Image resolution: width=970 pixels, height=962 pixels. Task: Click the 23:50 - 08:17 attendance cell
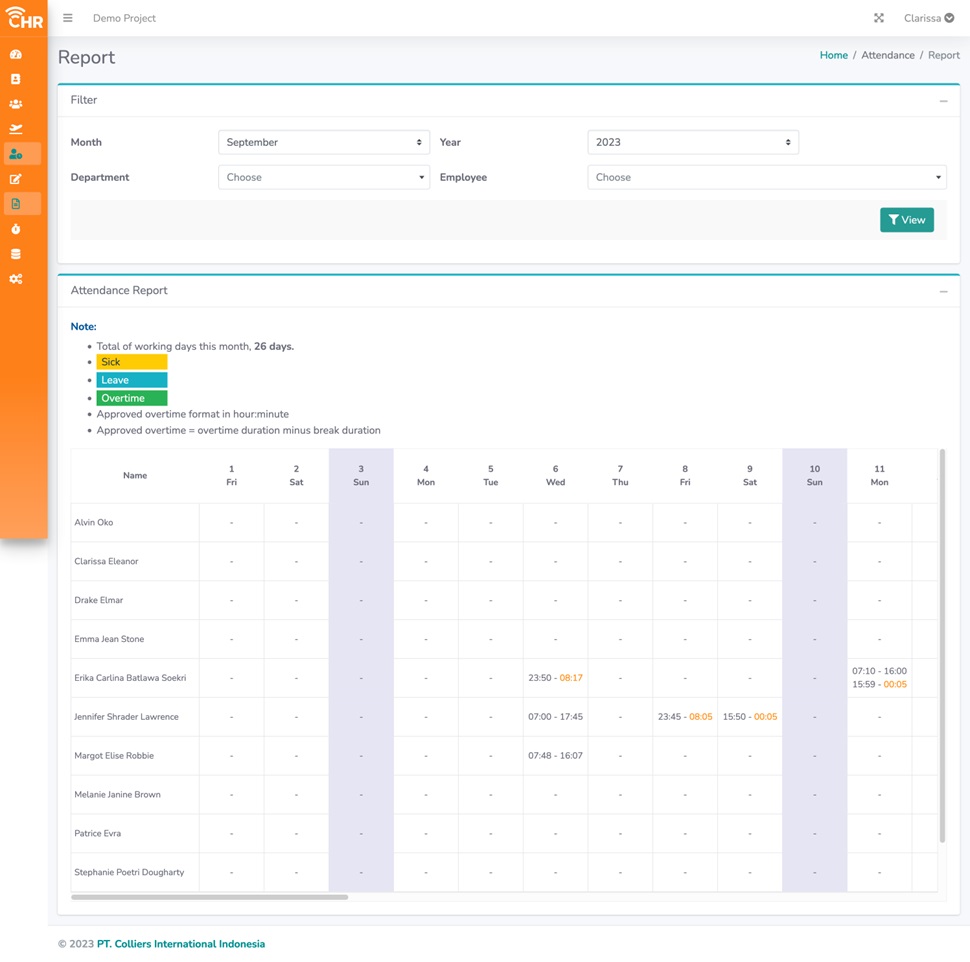[556, 678]
